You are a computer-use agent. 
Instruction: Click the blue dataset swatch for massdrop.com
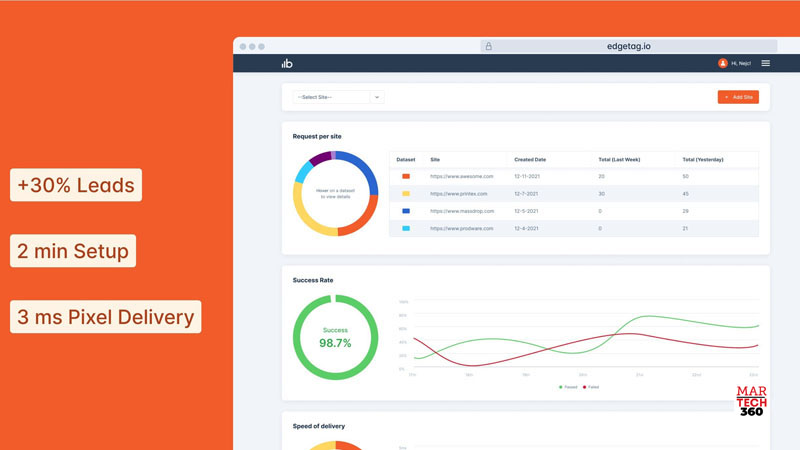(406, 211)
